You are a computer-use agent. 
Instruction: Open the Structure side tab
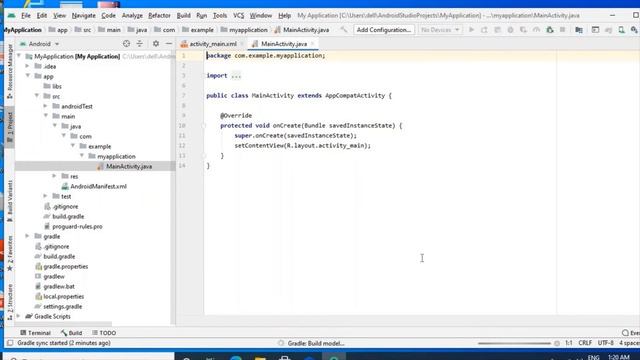tap(9, 302)
